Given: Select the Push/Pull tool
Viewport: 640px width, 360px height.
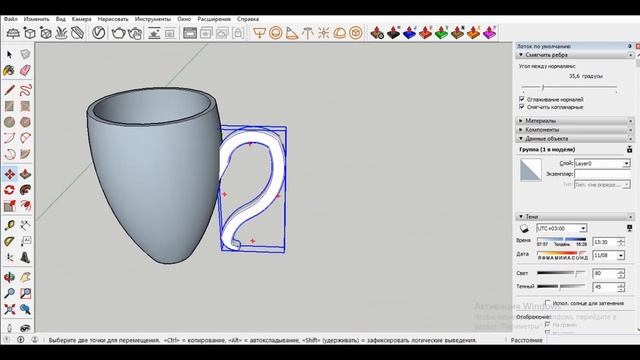Looking at the screenshot, I should coord(25,174).
